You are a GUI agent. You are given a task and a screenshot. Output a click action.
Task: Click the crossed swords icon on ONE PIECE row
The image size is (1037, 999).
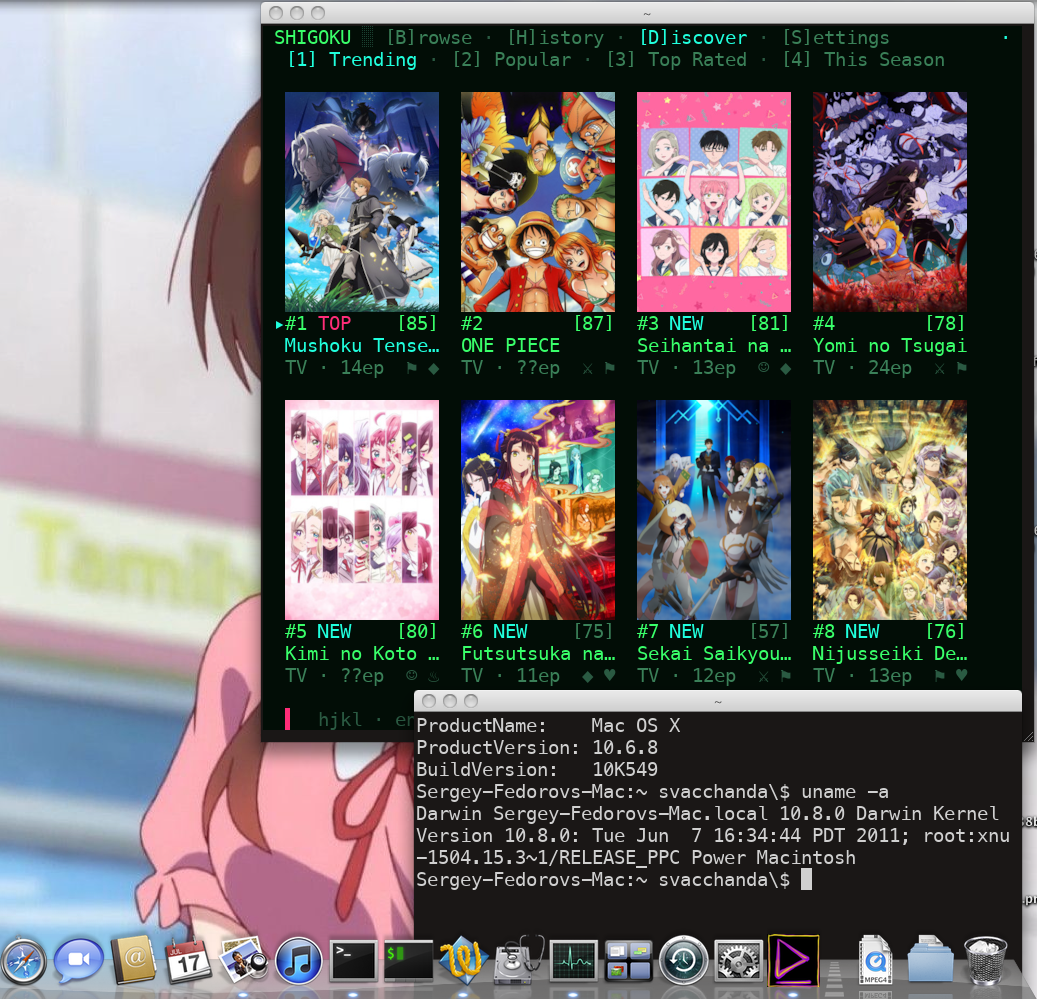click(x=587, y=368)
